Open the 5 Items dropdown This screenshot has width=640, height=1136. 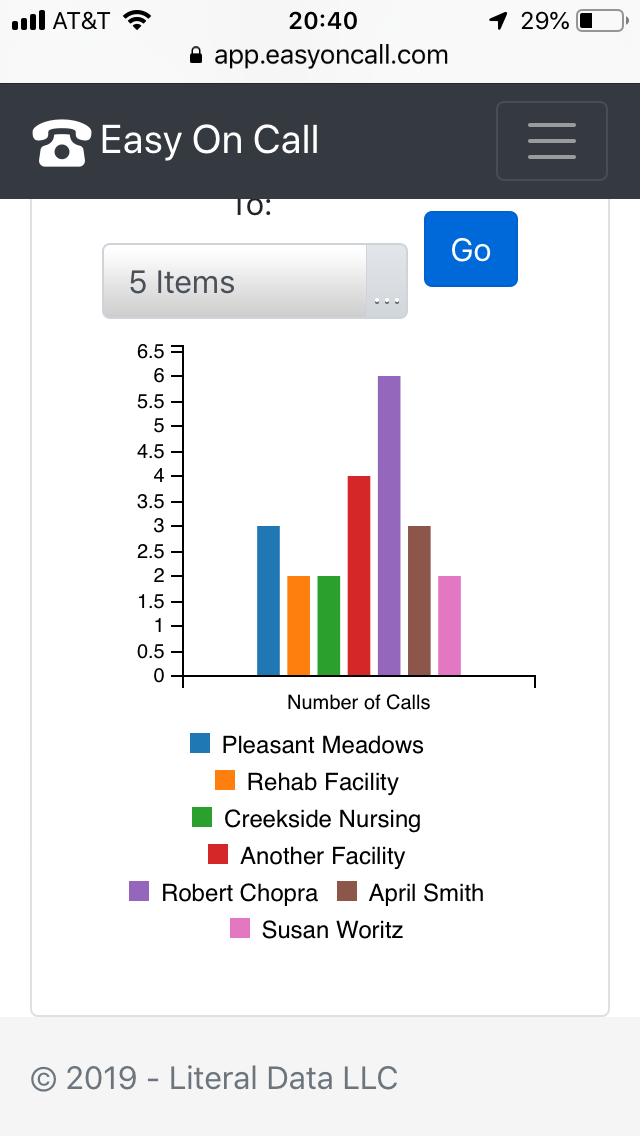tap(236, 282)
